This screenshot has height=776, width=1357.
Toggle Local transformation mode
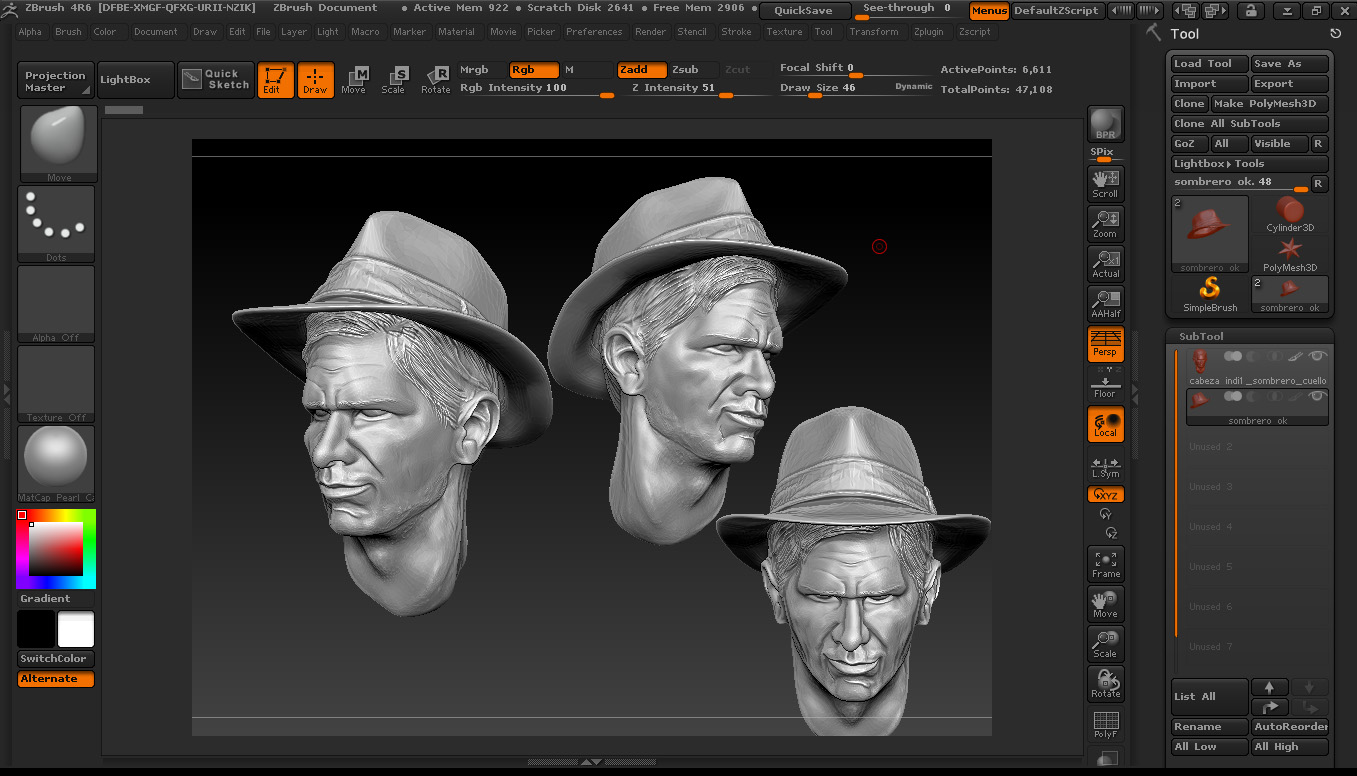(1105, 424)
